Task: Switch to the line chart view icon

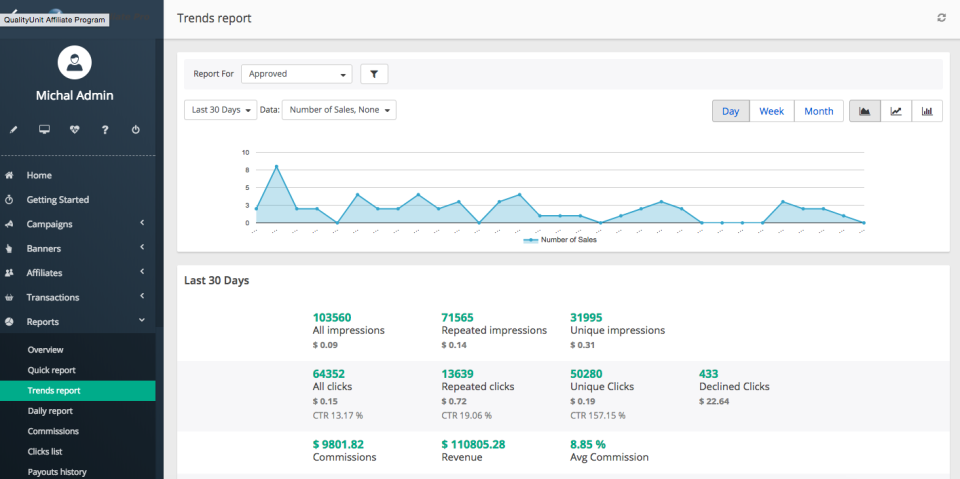Action: tap(896, 111)
